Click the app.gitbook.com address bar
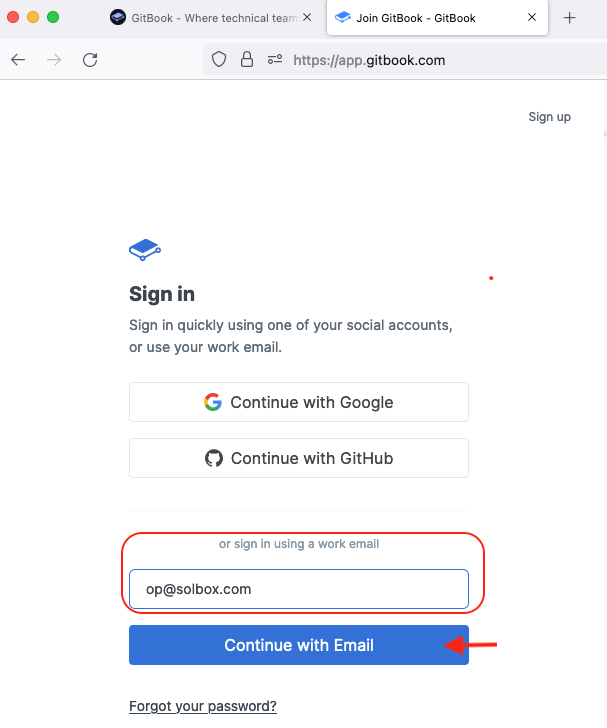The width and height of the screenshot is (607, 728). (400, 60)
